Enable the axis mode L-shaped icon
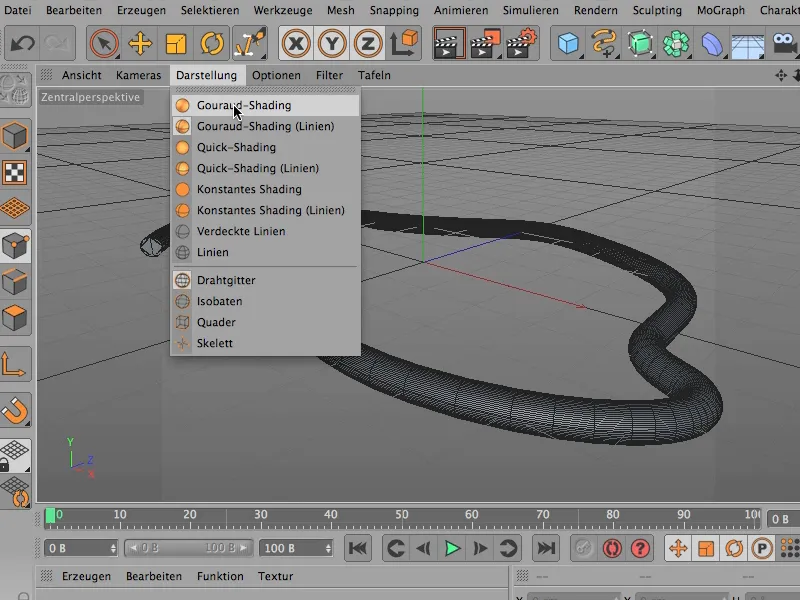The height and width of the screenshot is (600, 800). [13, 364]
